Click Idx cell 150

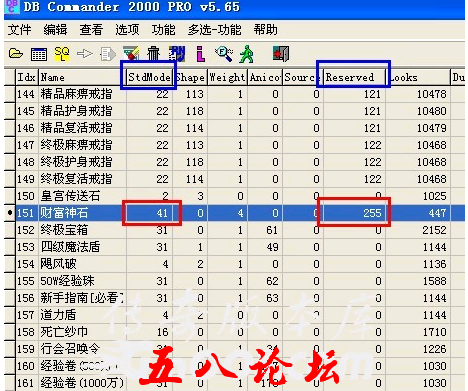(x=27, y=196)
